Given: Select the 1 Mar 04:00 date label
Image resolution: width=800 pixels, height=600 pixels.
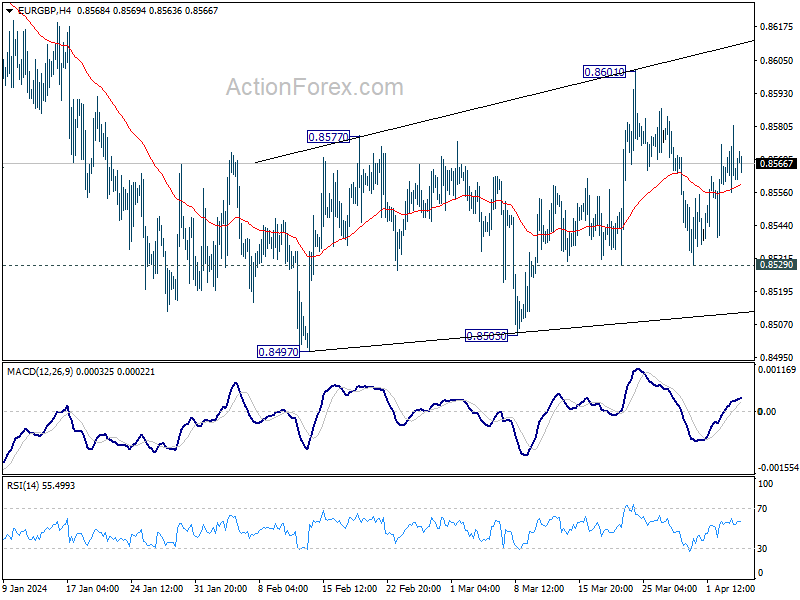Looking at the screenshot, I should click(476, 588).
